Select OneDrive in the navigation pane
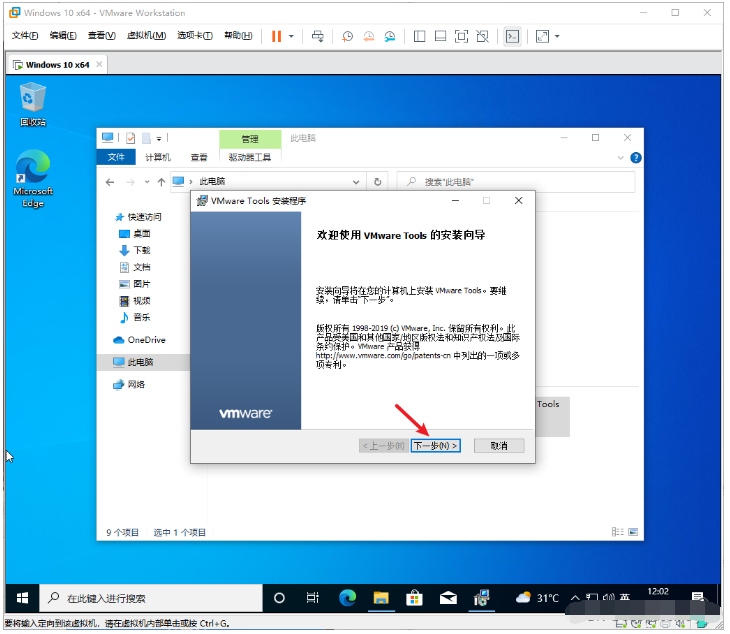Viewport: 730px width, 634px height. click(x=146, y=340)
